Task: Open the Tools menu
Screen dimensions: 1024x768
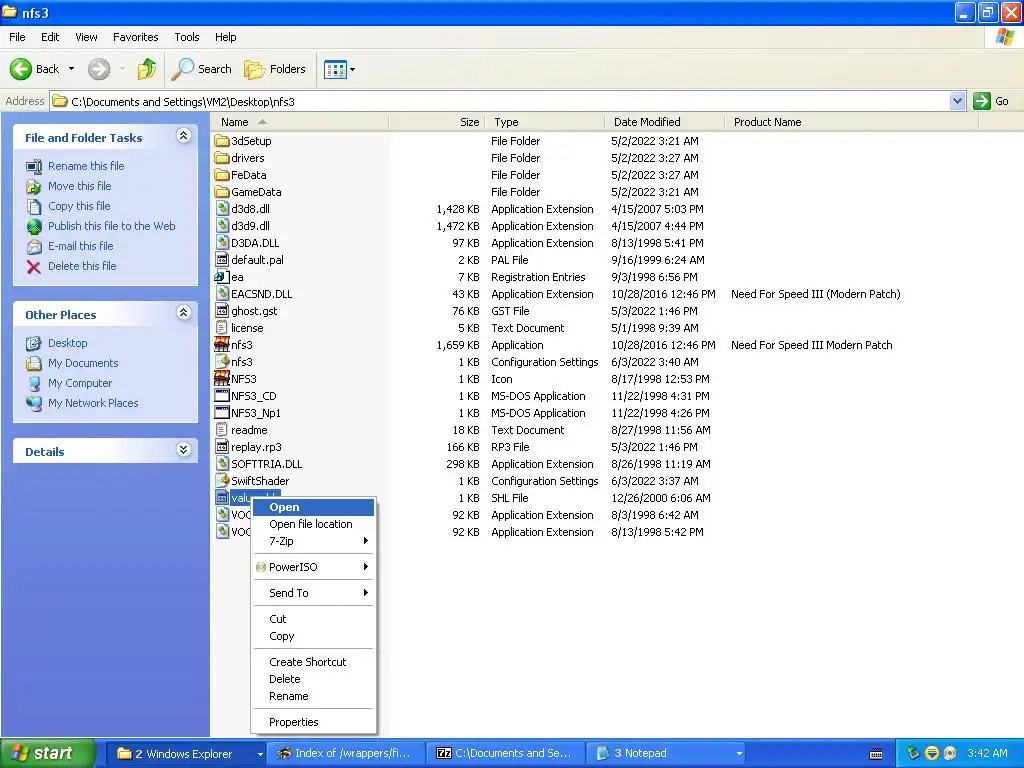Action: (187, 37)
